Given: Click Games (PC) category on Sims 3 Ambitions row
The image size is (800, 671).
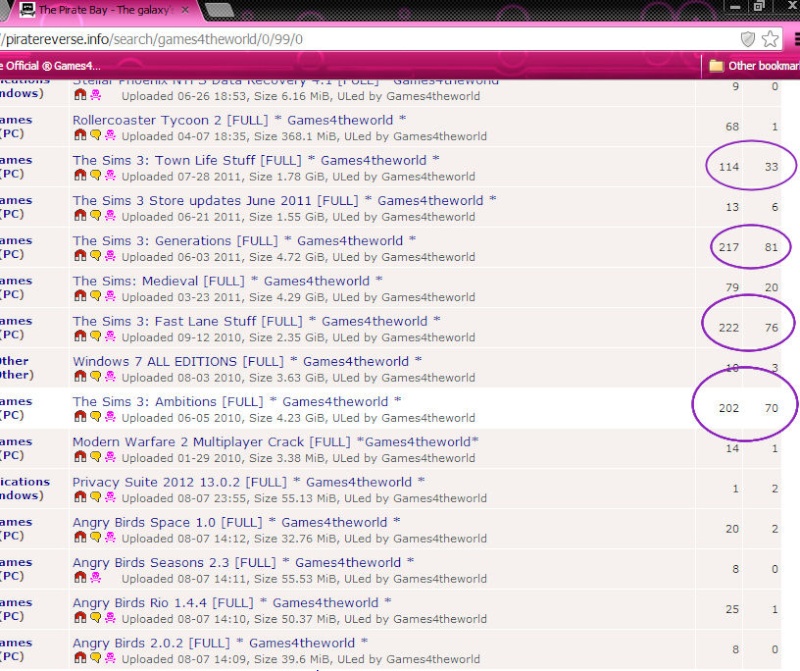Looking at the screenshot, I should [x=16, y=408].
